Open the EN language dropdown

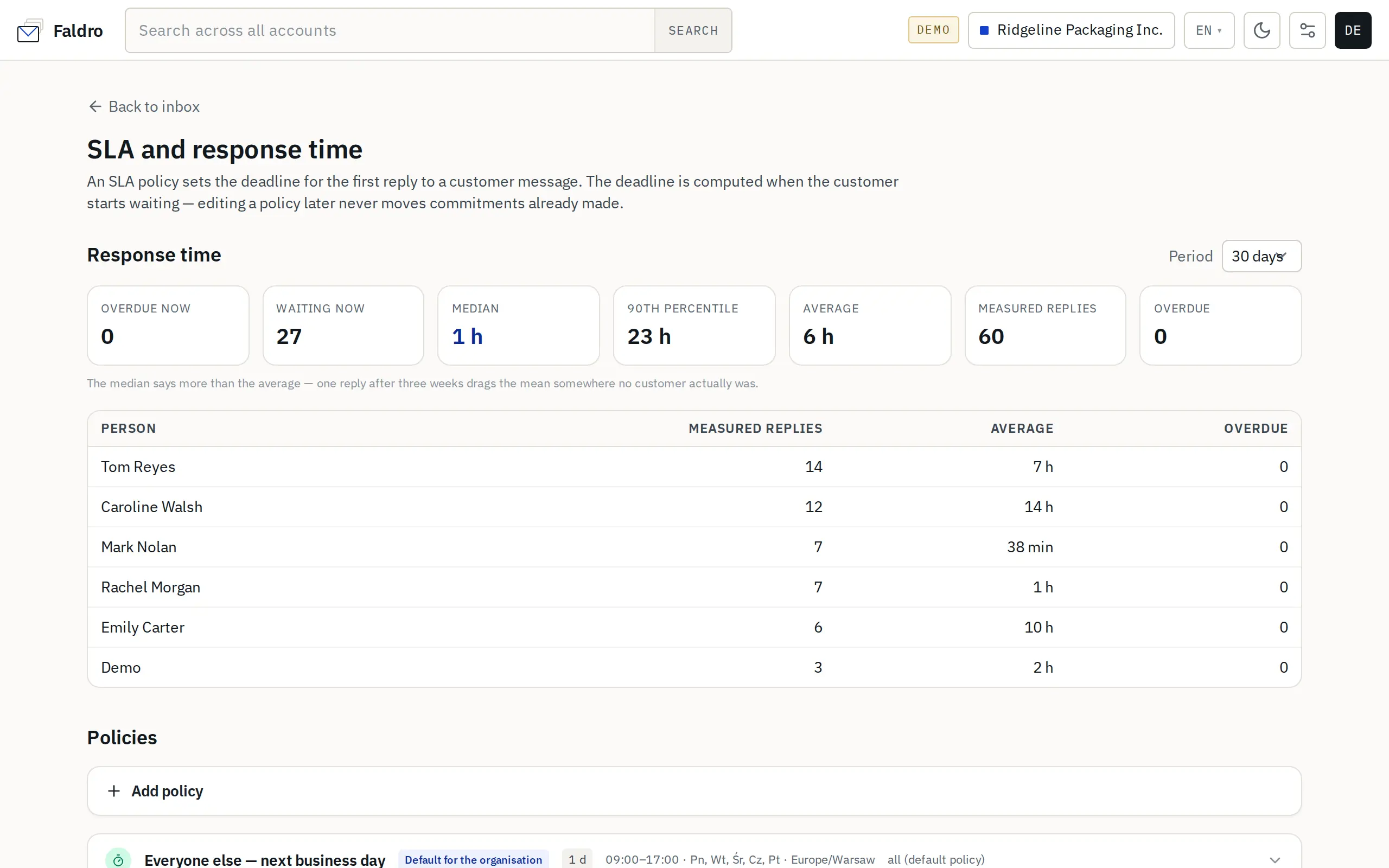1209,30
